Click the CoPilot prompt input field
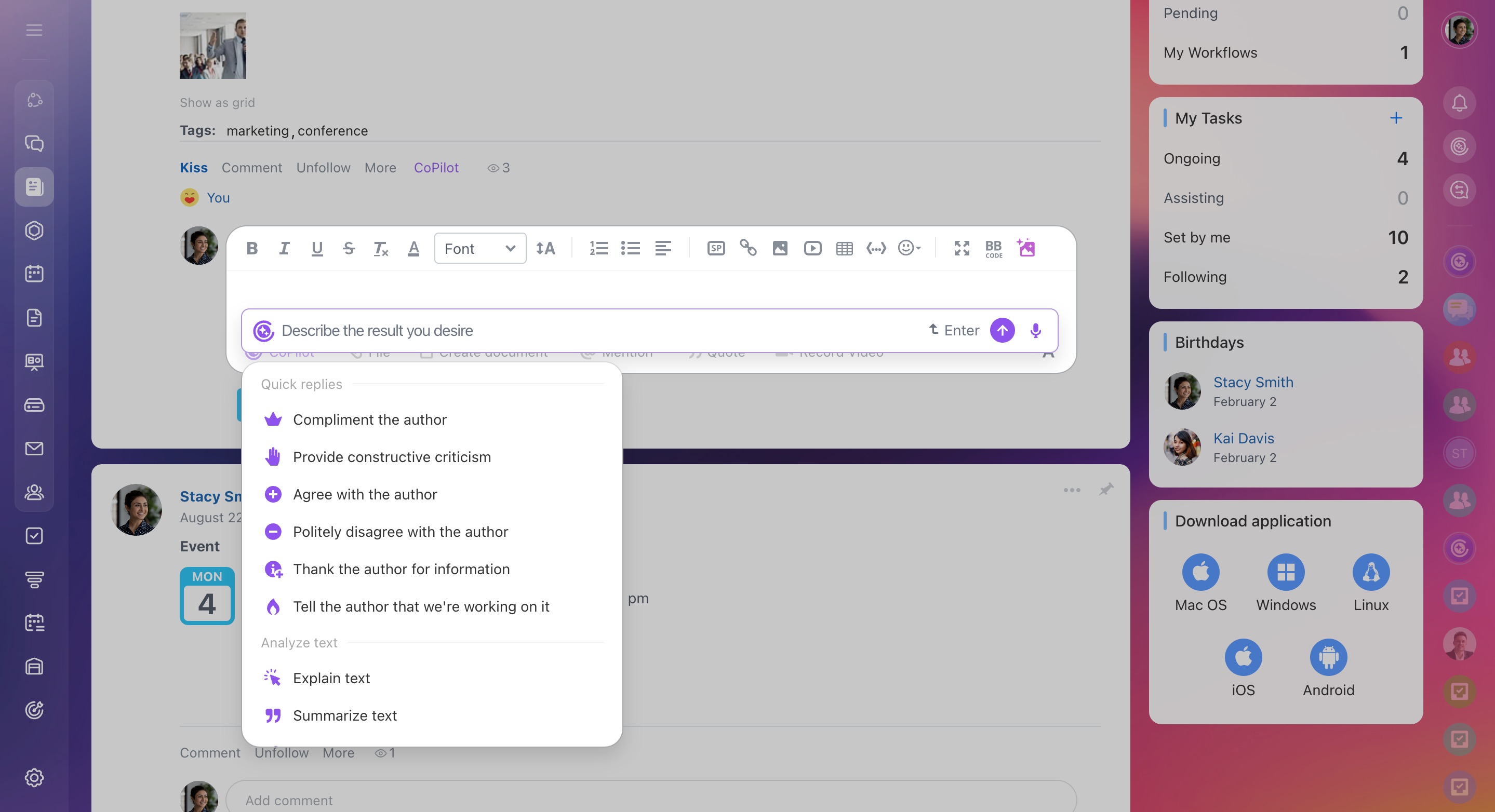Screen dimensions: 1495x812 580,331
